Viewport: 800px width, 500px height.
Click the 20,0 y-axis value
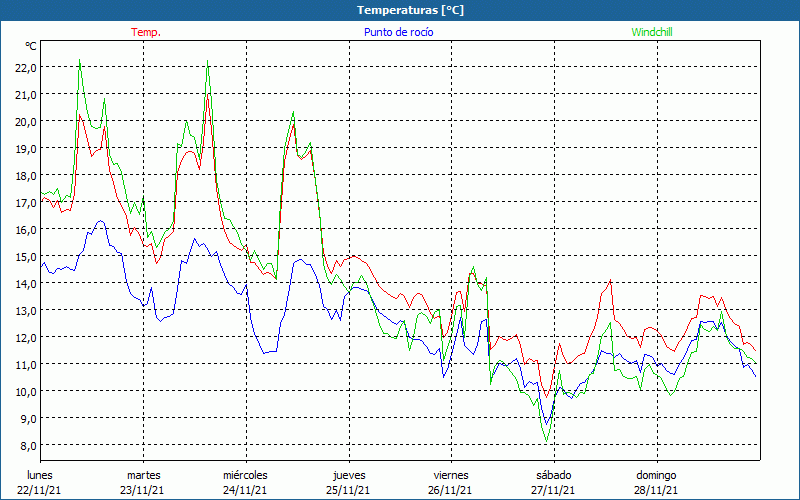click(x=26, y=121)
